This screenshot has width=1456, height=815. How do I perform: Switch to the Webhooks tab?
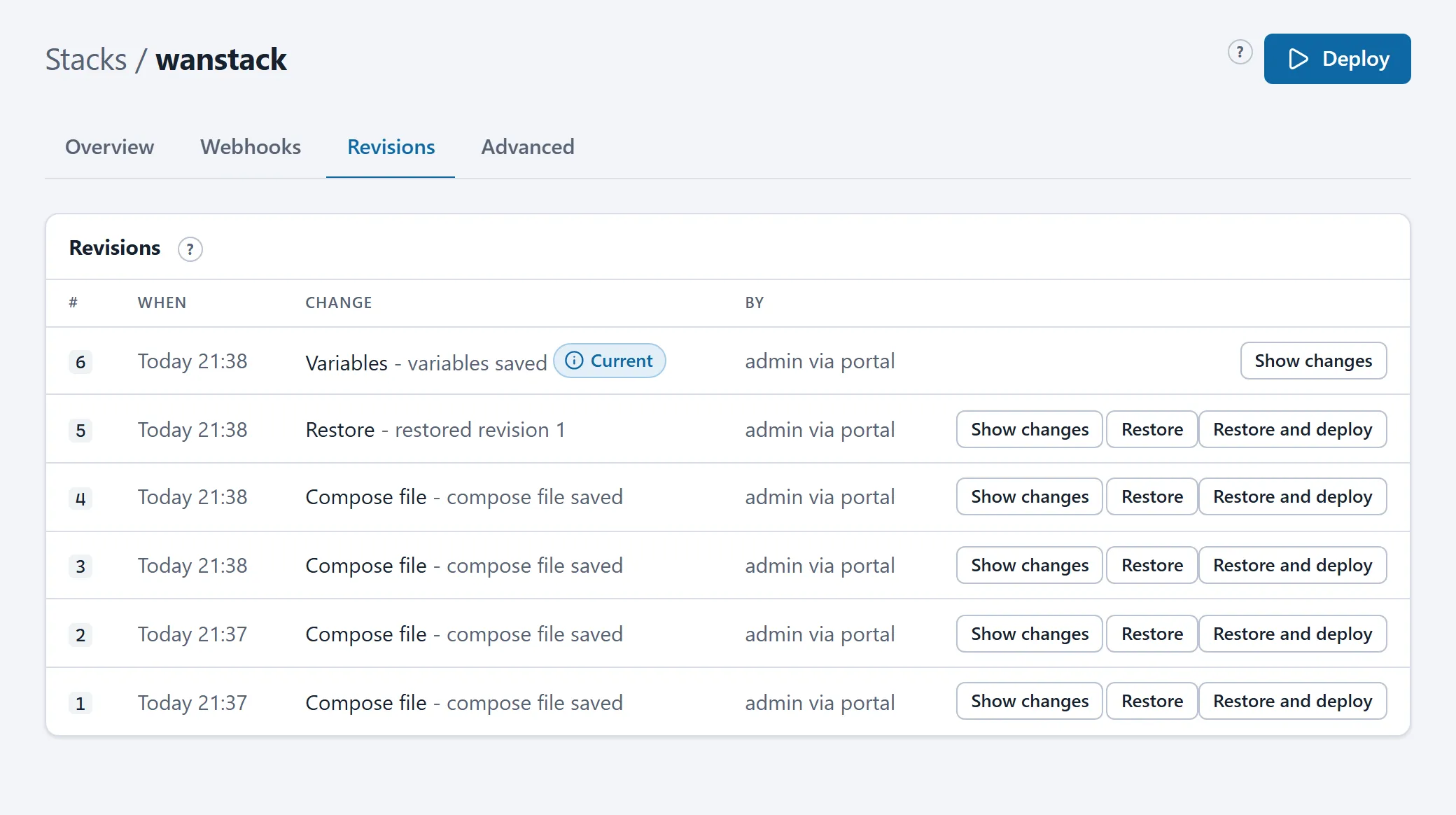pos(251,147)
